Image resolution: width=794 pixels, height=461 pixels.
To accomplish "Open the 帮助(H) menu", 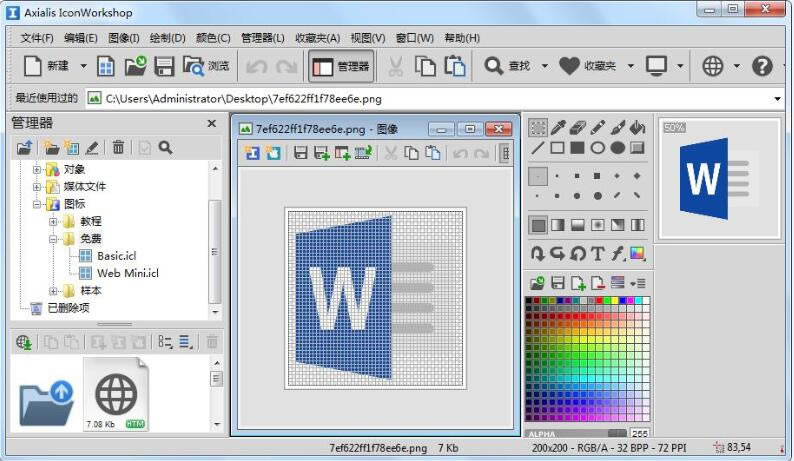I will point(462,38).
